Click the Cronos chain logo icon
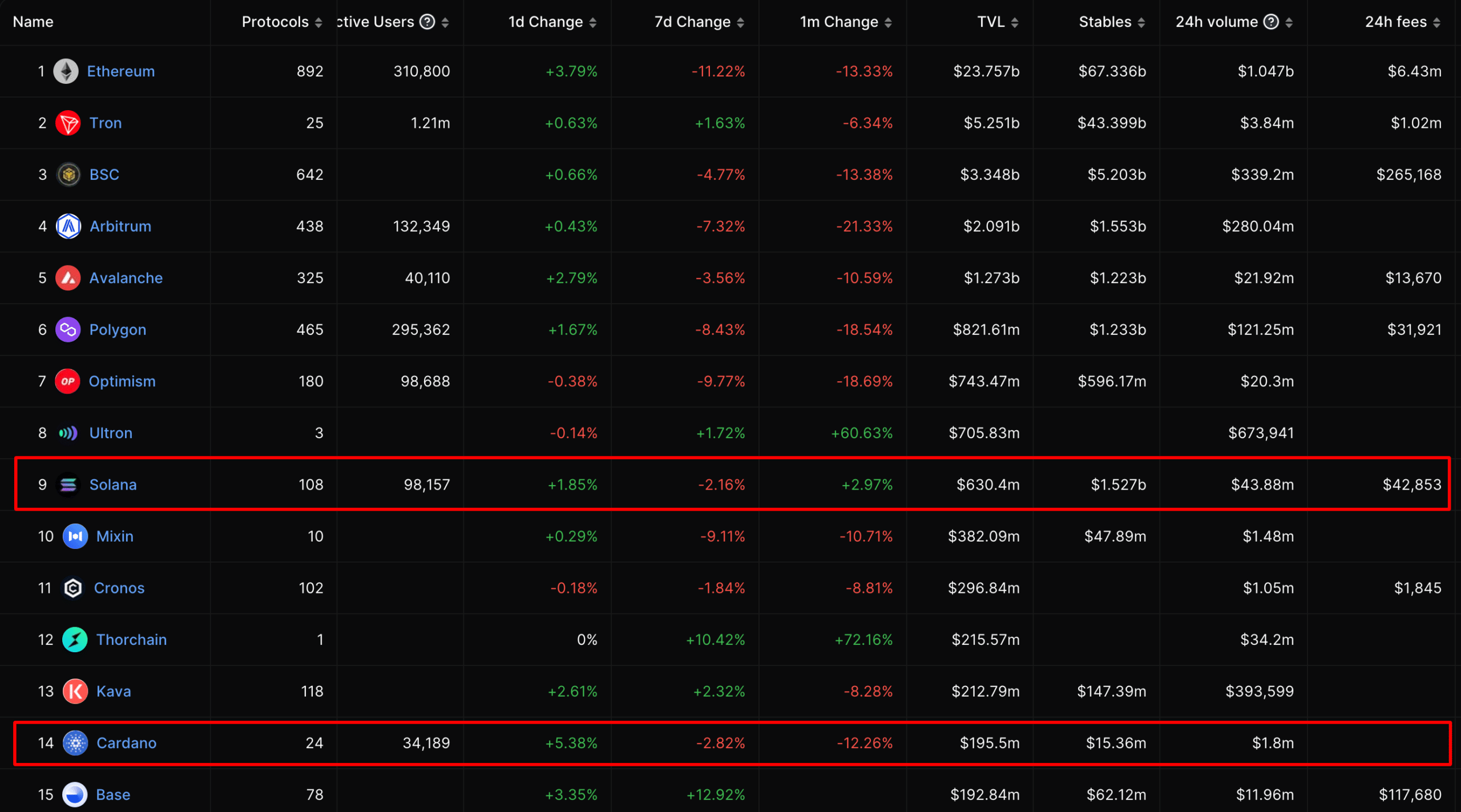This screenshot has height=812, width=1461. coord(73,588)
